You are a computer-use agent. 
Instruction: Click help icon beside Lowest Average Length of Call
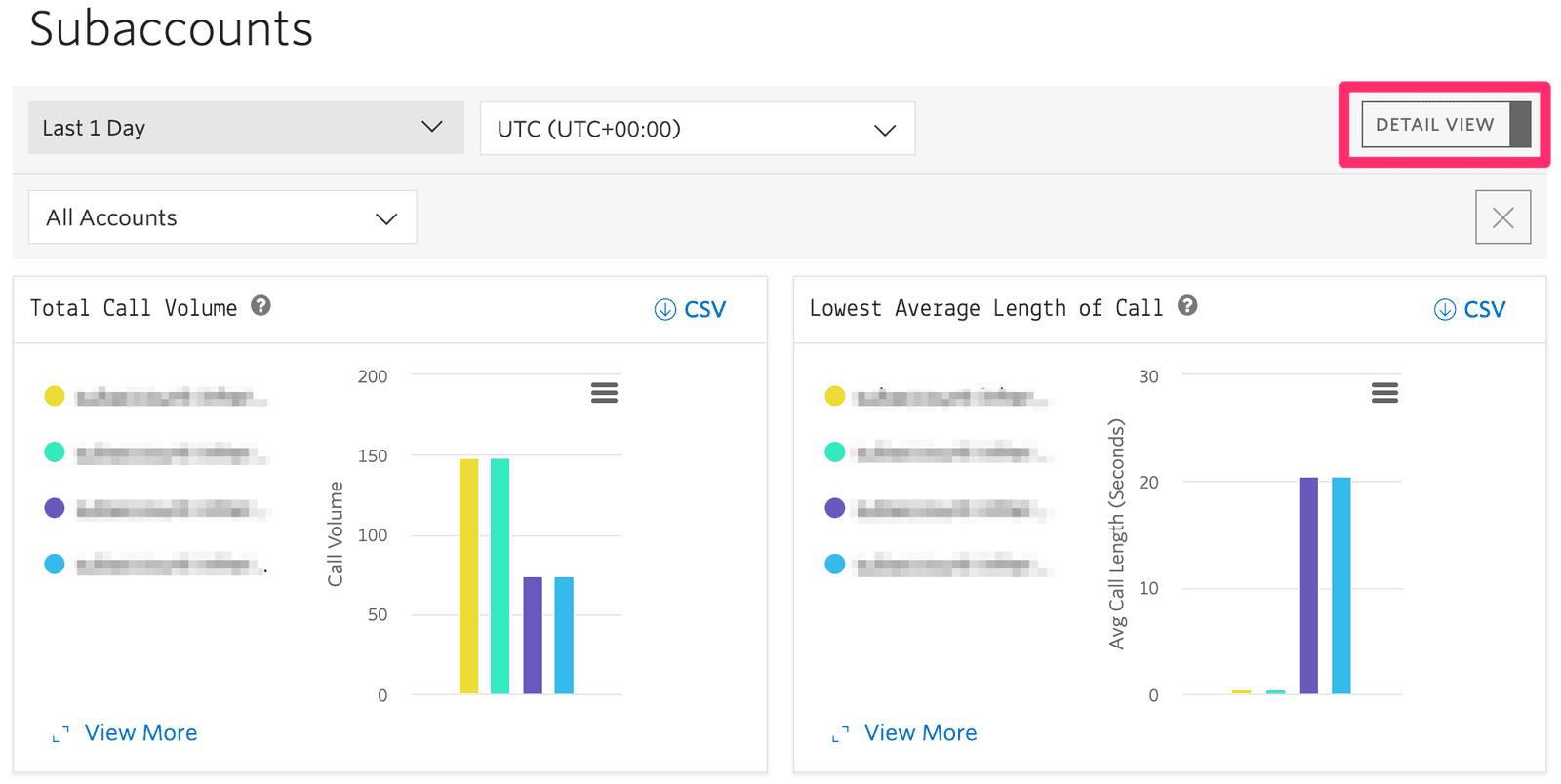[1187, 306]
